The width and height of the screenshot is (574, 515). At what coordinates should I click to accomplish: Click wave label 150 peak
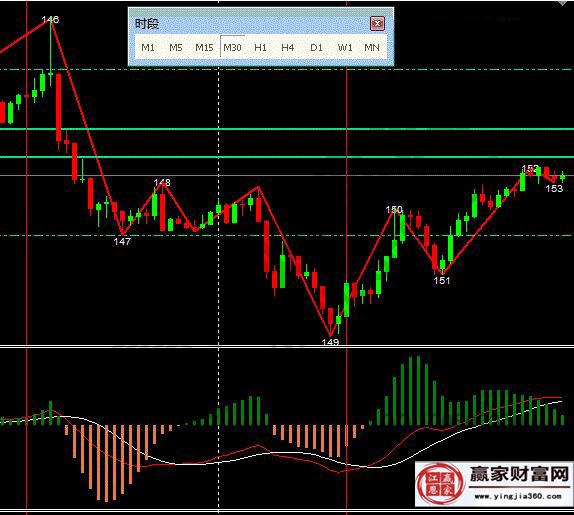pyautogui.click(x=394, y=209)
